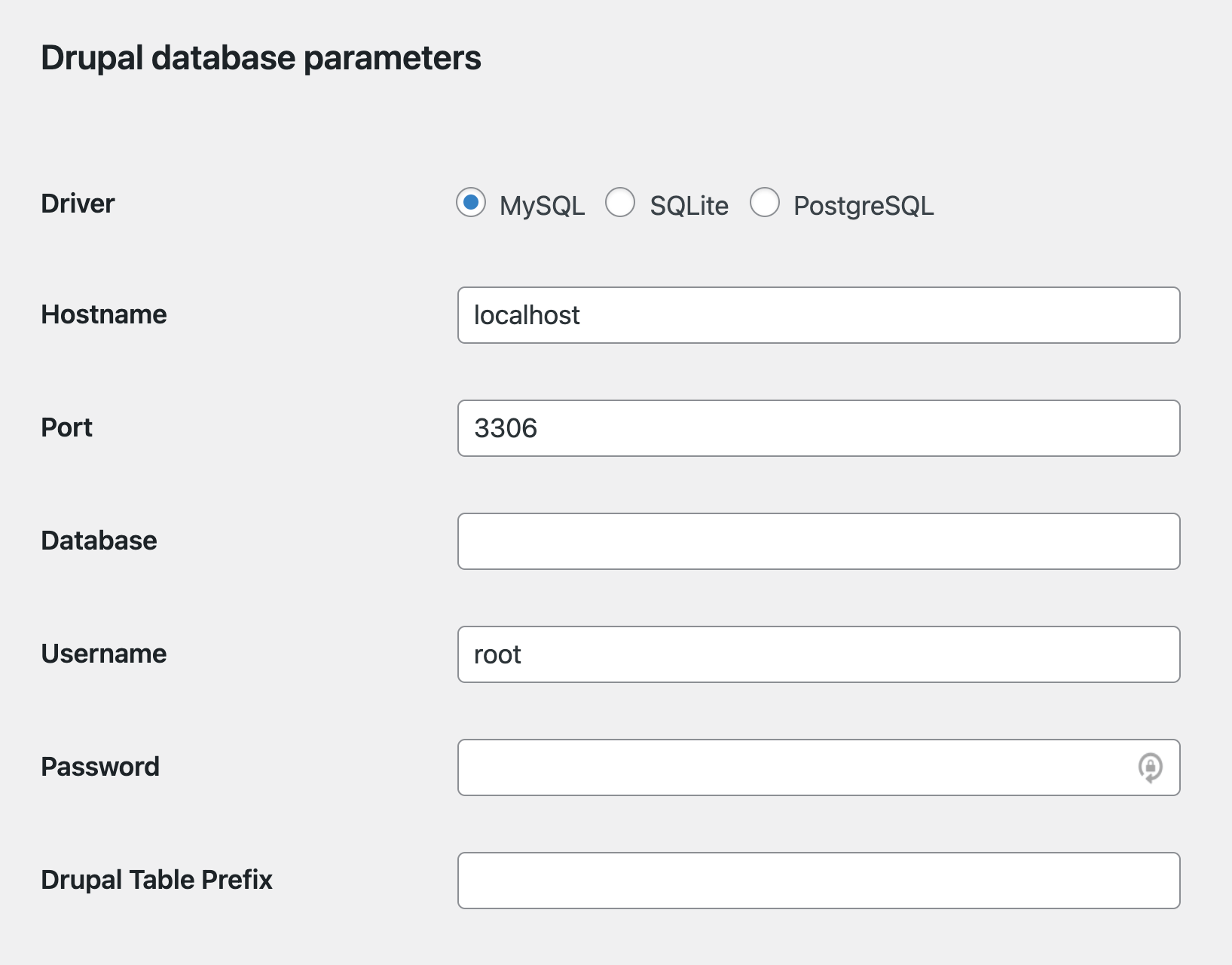Click the 'Hostname' field label
The width and height of the screenshot is (1232, 965).
click(x=104, y=314)
